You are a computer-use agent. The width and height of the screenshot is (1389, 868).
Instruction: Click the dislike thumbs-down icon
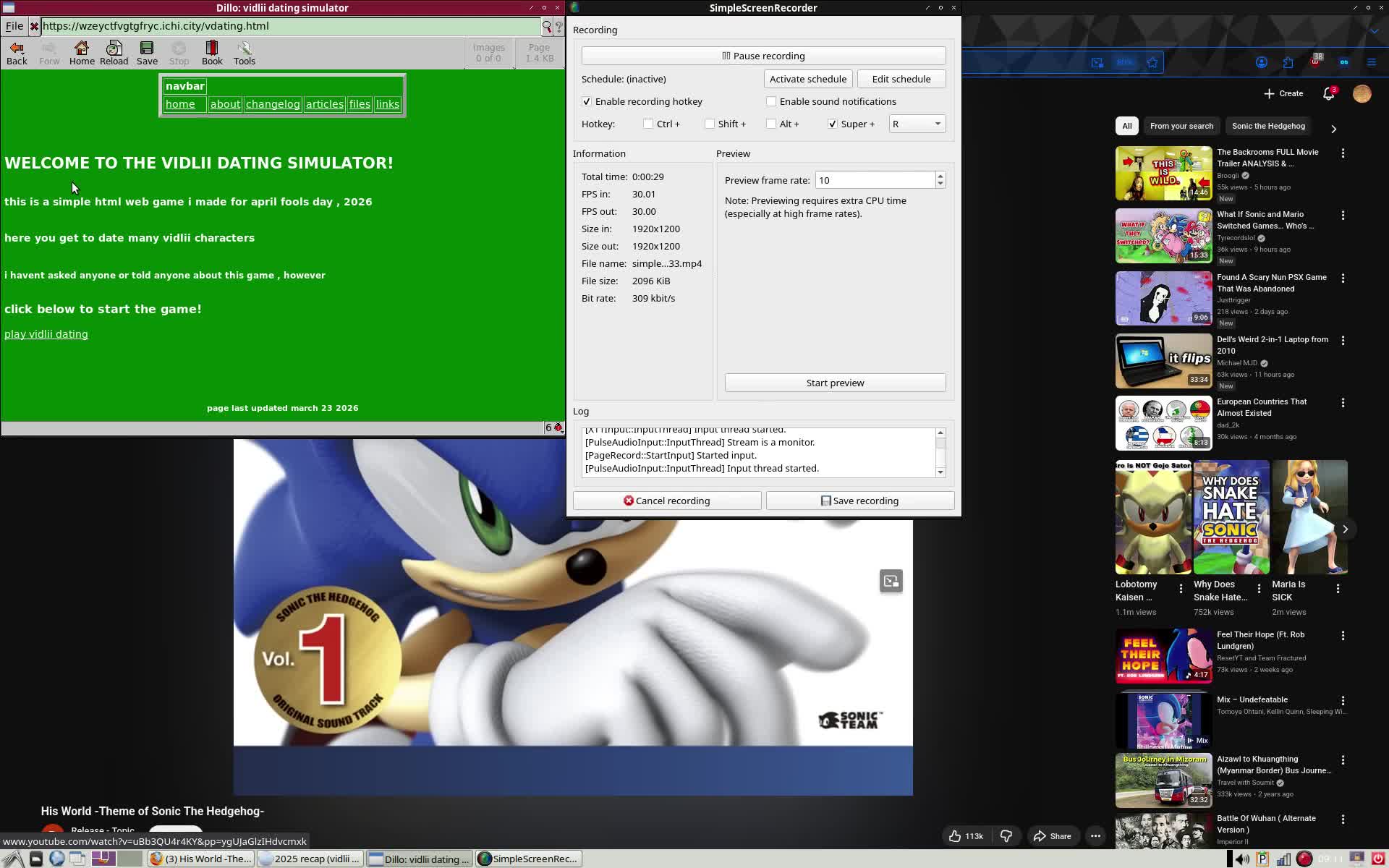coord(1006,836)
